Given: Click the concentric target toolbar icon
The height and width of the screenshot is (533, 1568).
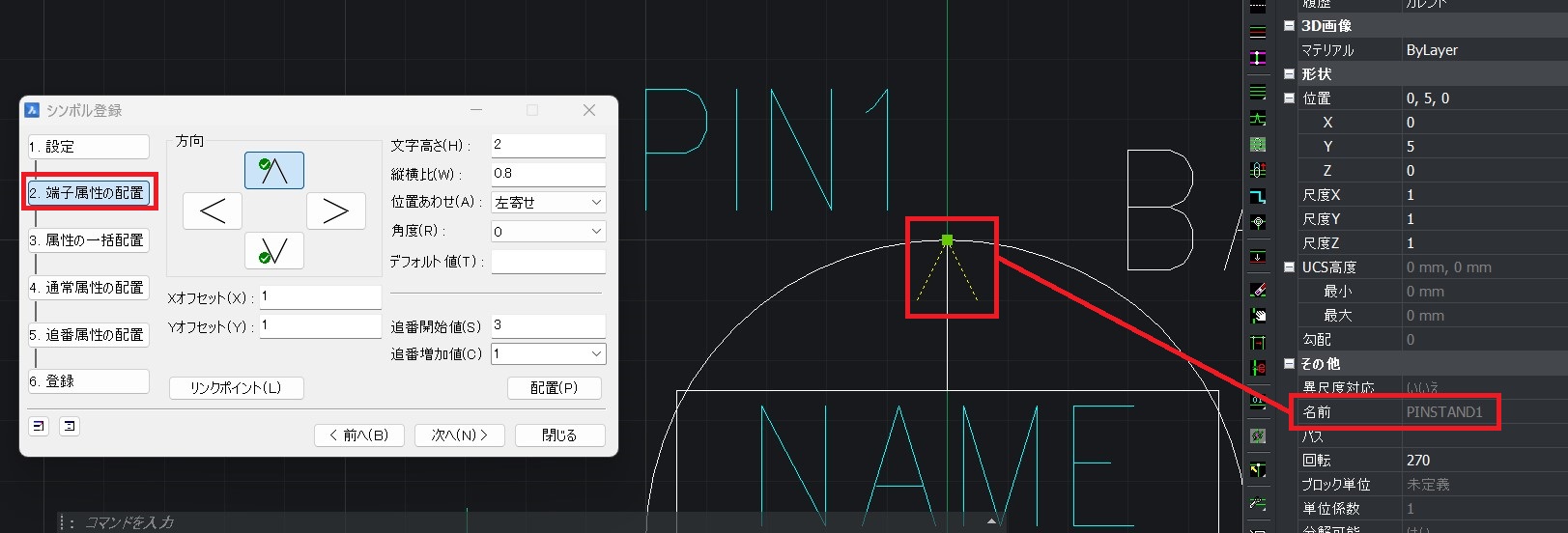Looking at the screenshot, I should 1258,222.
